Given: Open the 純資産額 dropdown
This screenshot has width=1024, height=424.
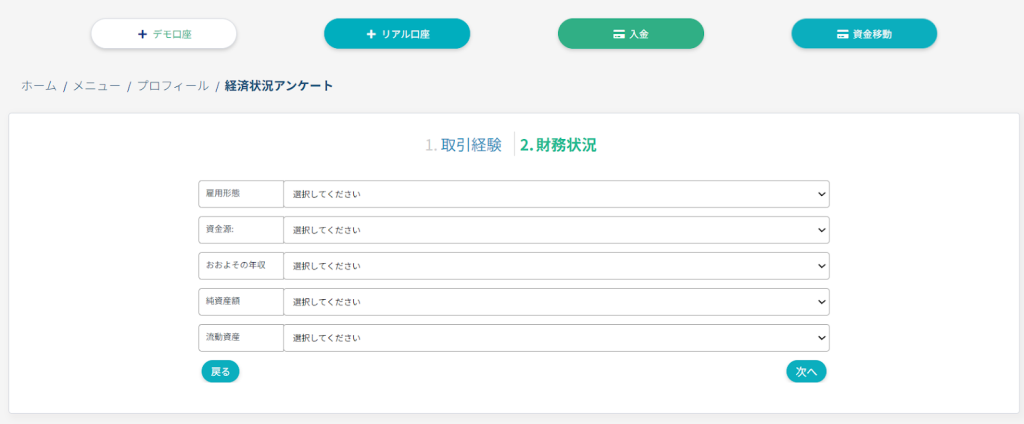Looking at the screenshot, I should click(556, 302).
